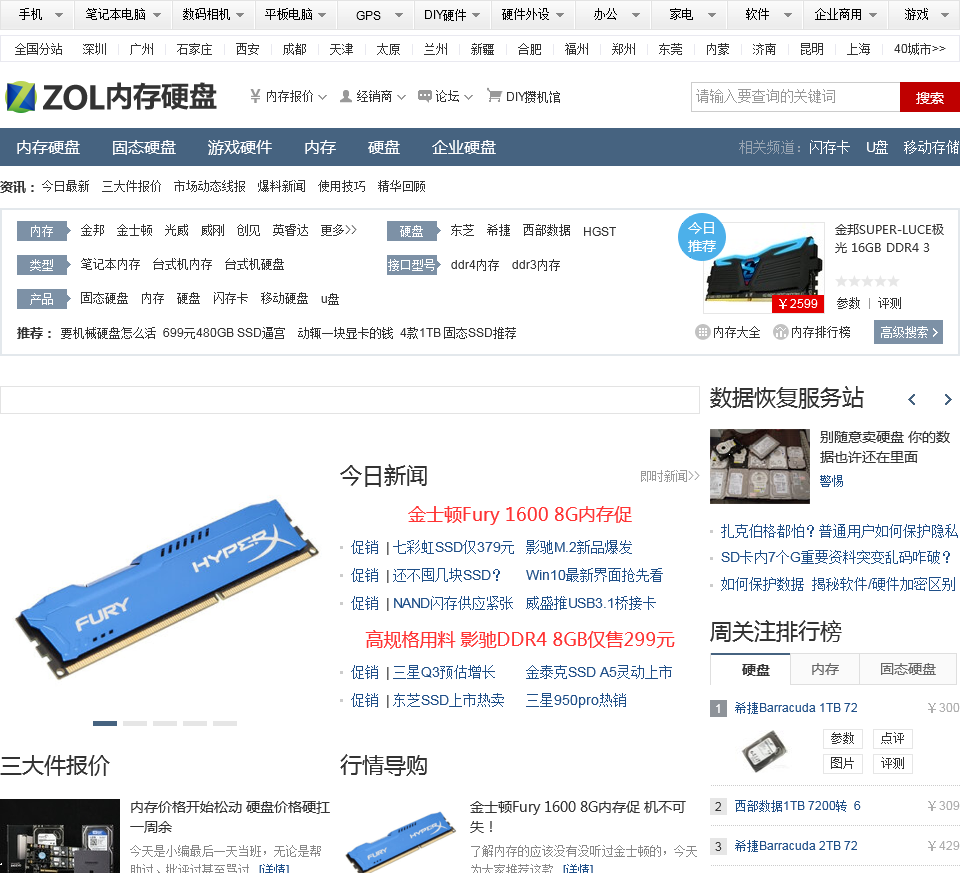Click the 高级搜索 button
The height and width of the screenshot is (873, 960).
point(908,332)
